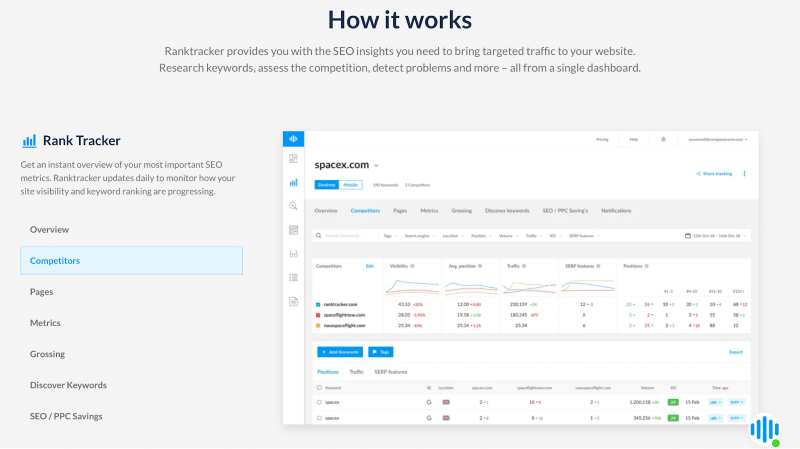This screenshot has width=800, height=449.
Task: Click the Export link
Action: (x=736, y=352)
